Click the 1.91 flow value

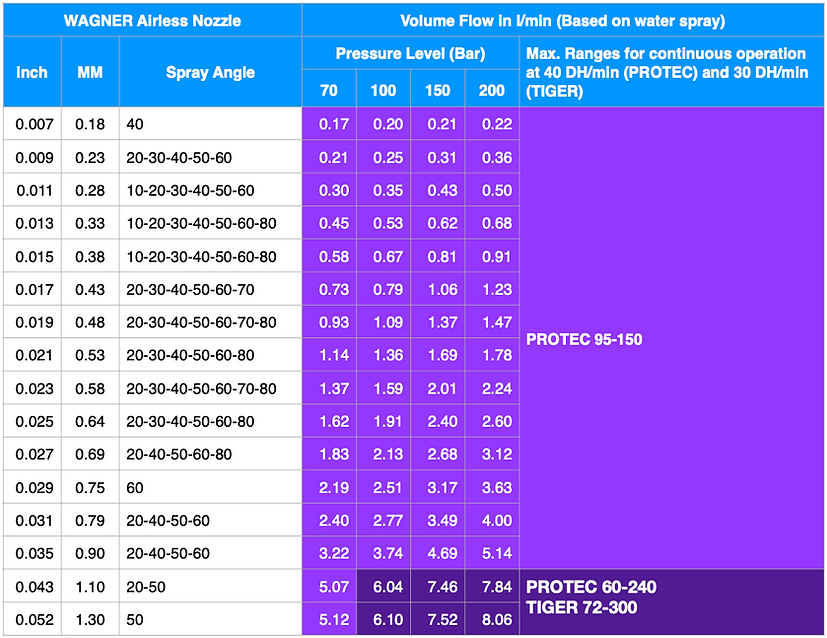tap(383, 421)
